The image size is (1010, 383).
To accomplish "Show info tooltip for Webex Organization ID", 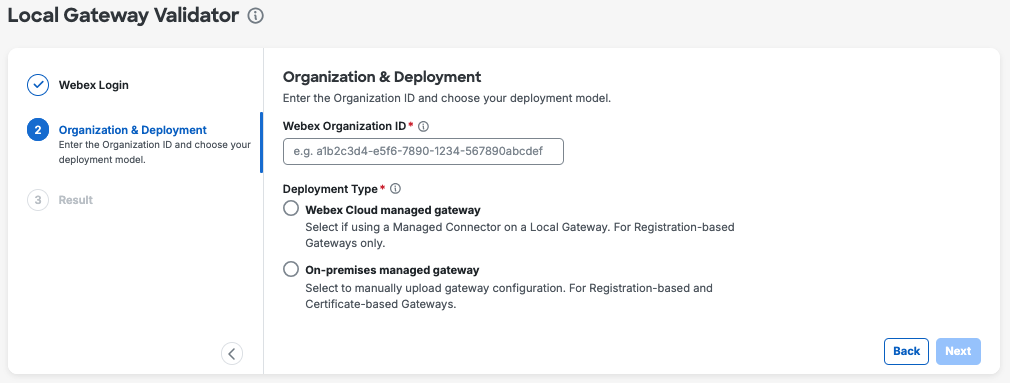I will tap(424, 126).
